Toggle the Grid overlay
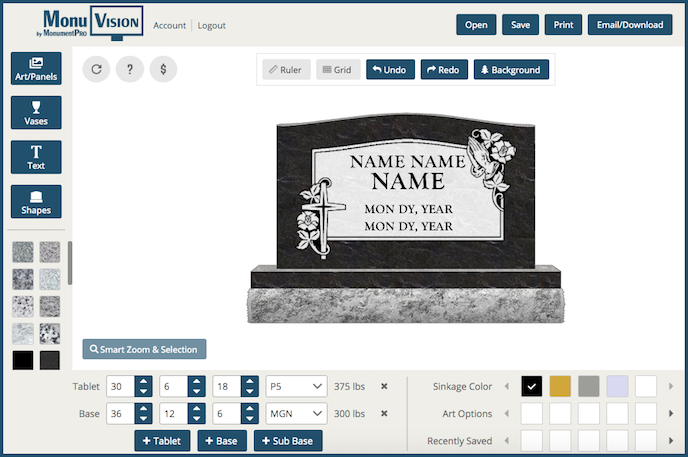Screen dimensions: 688x457 [338, 70]
